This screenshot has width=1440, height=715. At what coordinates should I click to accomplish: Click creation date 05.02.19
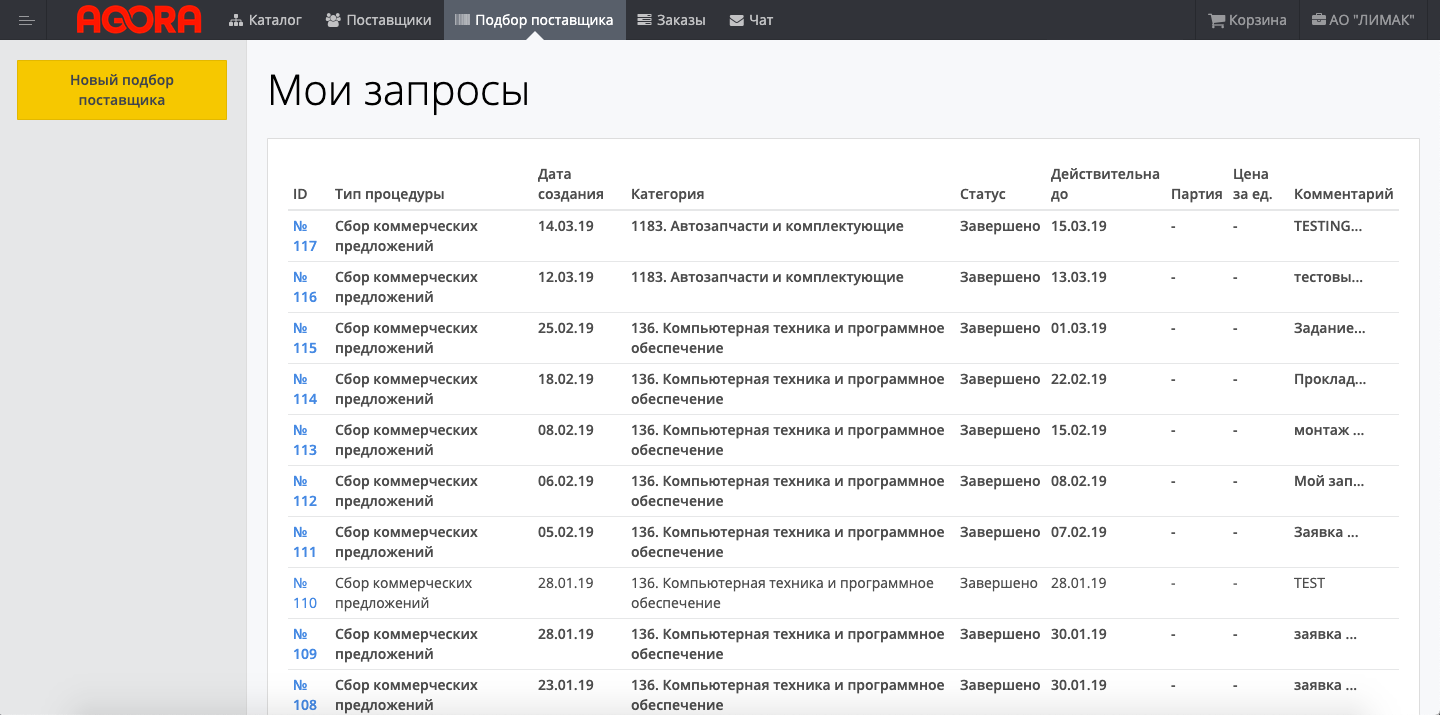566,532
